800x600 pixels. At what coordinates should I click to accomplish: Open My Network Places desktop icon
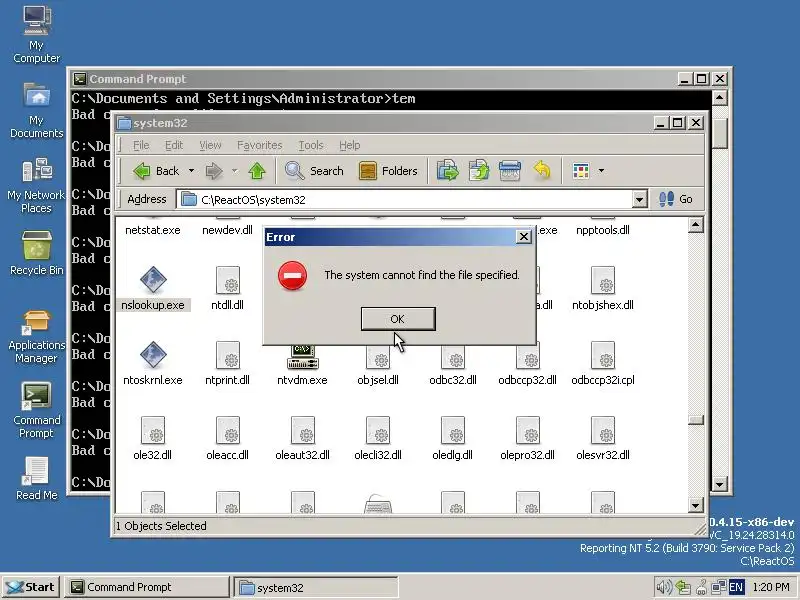(37, 186)
